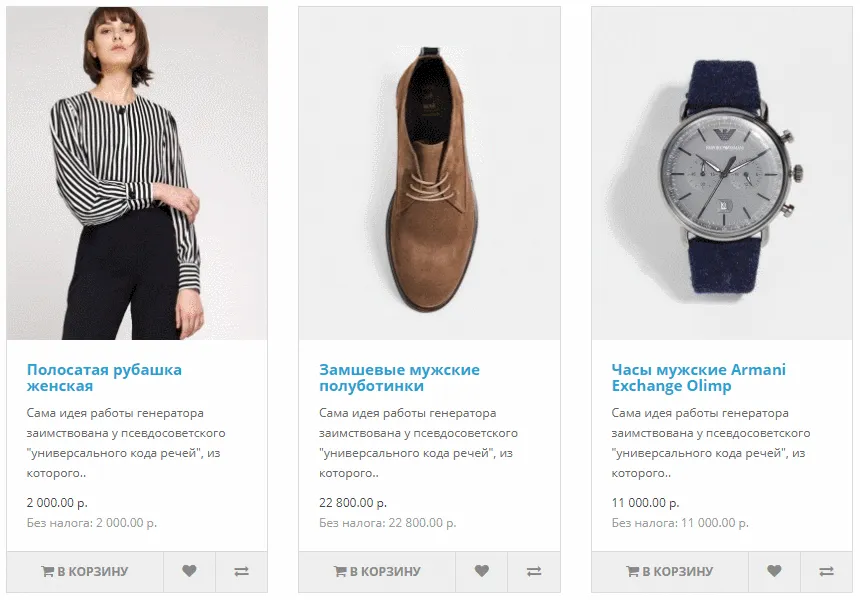
Task: Click the 22 800.00 р. price
Action: click(x=353, y=503)
